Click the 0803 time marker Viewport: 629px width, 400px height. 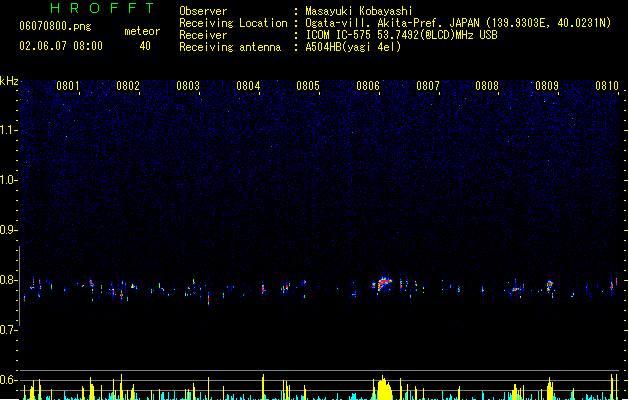[188, 86]
